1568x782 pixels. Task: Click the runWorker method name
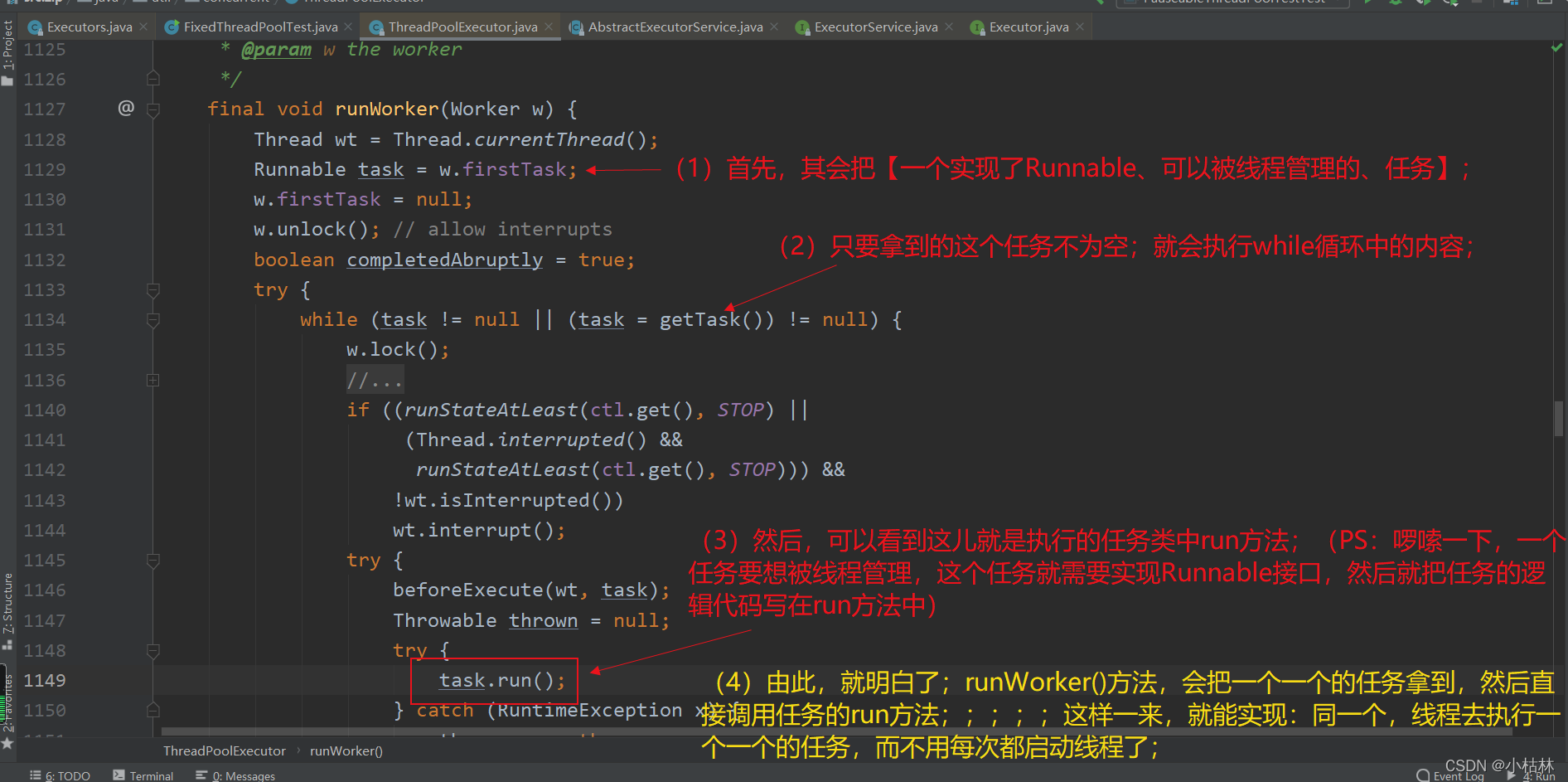click(x=387, y=109)
